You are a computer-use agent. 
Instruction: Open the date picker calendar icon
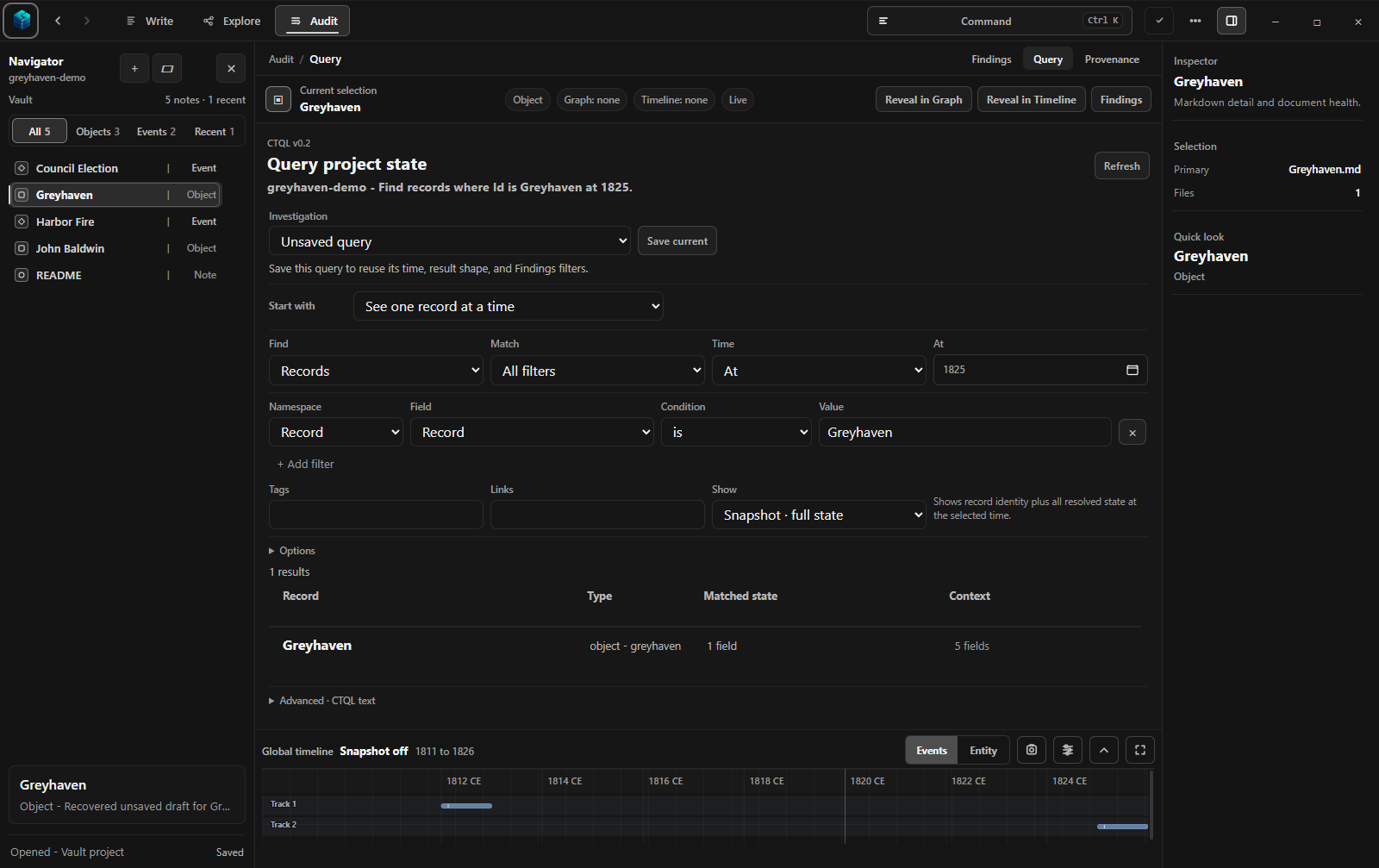[1133, 370]
